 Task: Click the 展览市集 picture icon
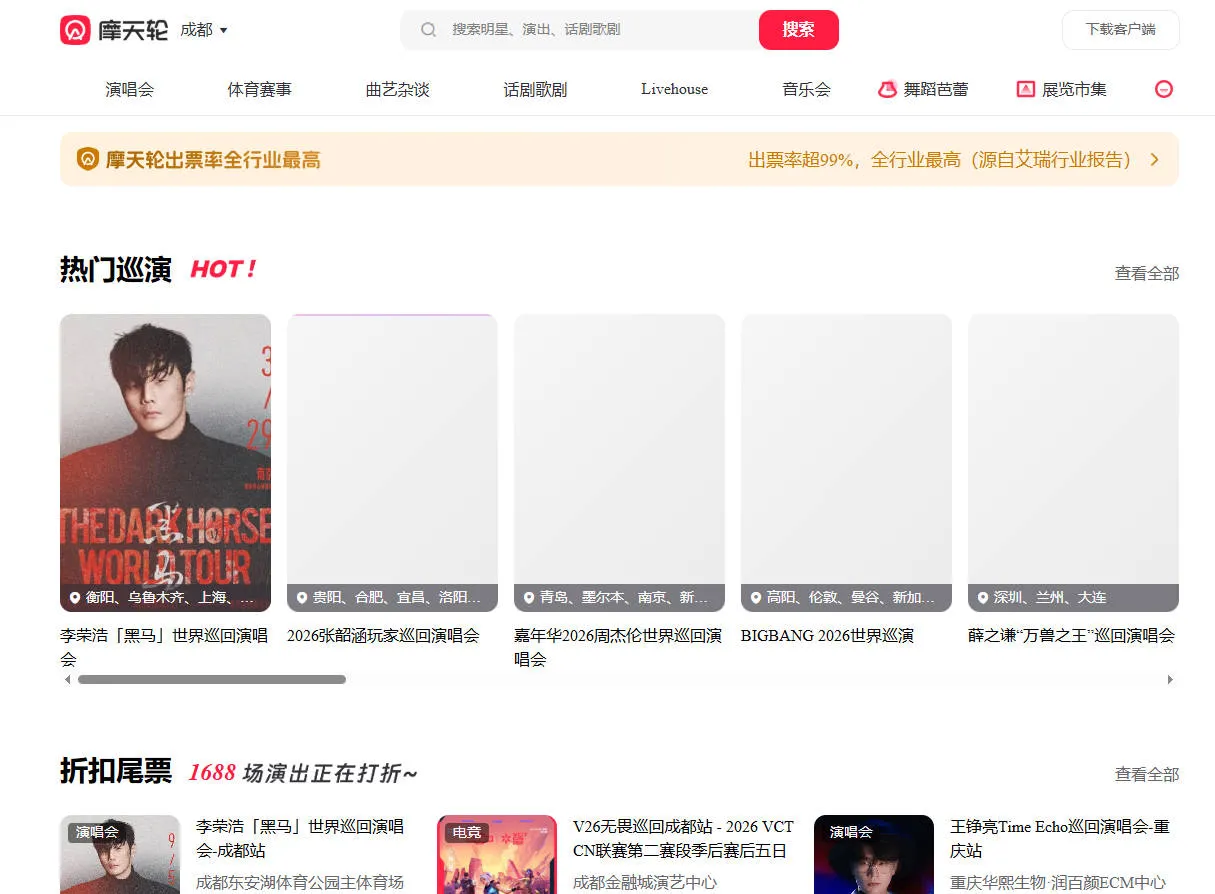pos(1025,89)
